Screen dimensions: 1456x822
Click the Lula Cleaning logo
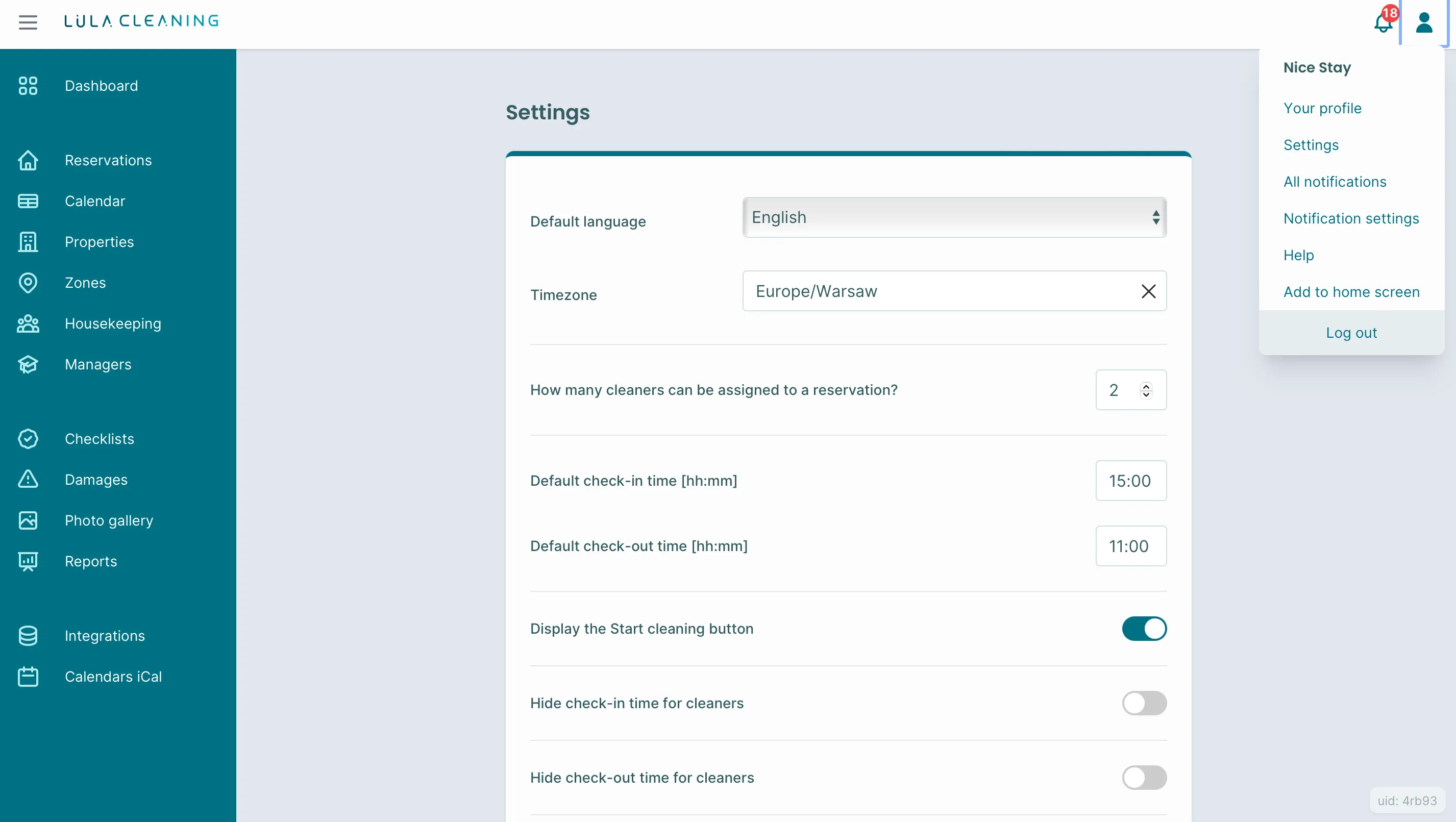(x=141, y=21)
